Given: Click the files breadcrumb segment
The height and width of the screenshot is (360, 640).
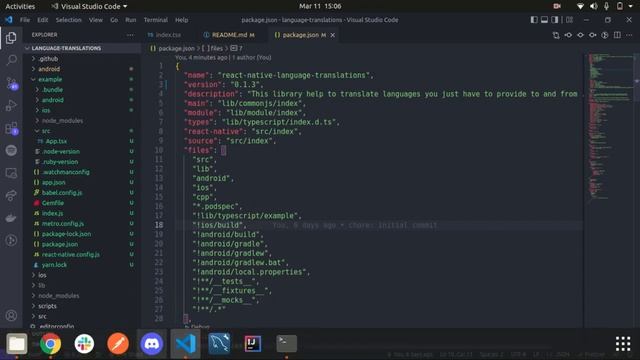Looking at the screenshot, I should (x=213, y=48).
